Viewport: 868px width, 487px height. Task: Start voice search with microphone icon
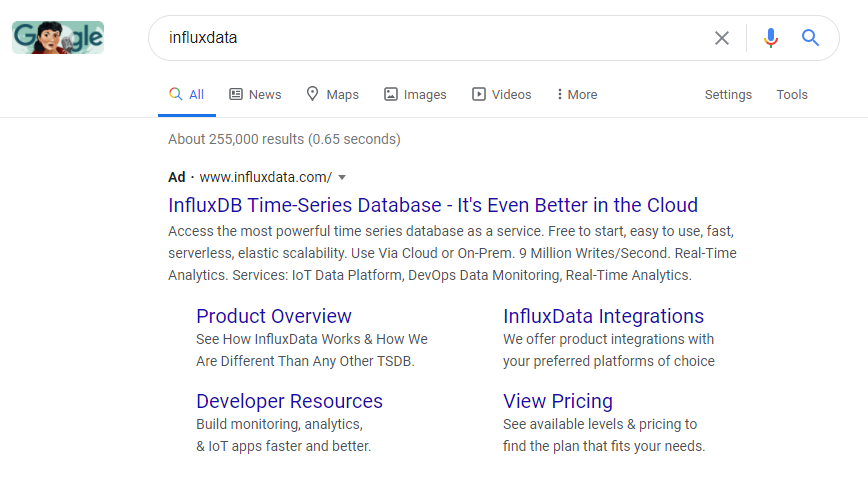[x=771, y=38]
